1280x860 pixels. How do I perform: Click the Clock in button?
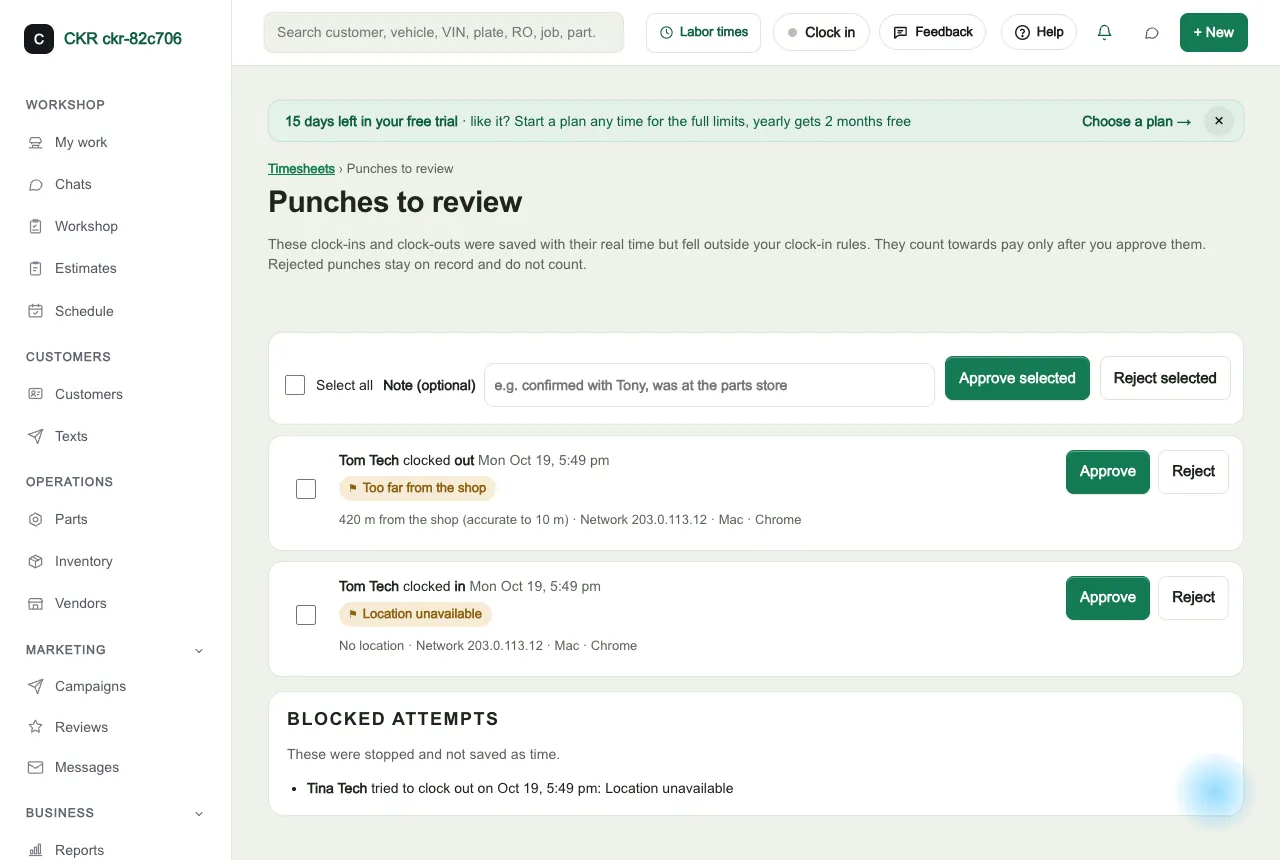coord(821,32)
